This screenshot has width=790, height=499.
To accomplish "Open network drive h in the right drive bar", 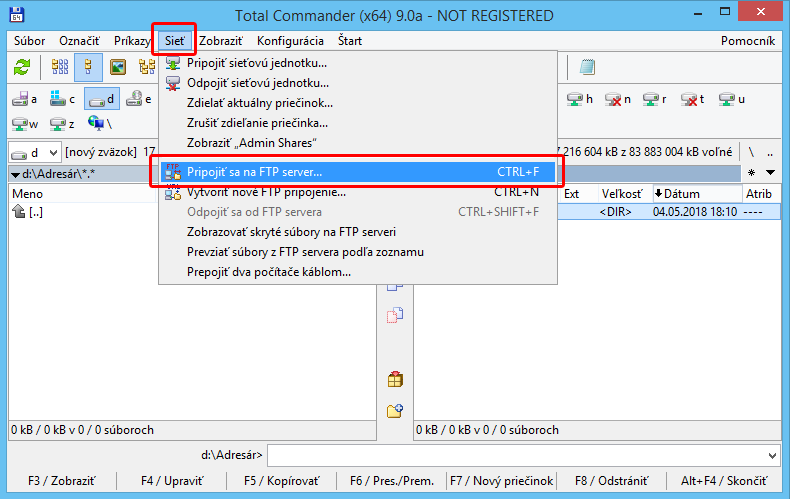I will [580, 99].
